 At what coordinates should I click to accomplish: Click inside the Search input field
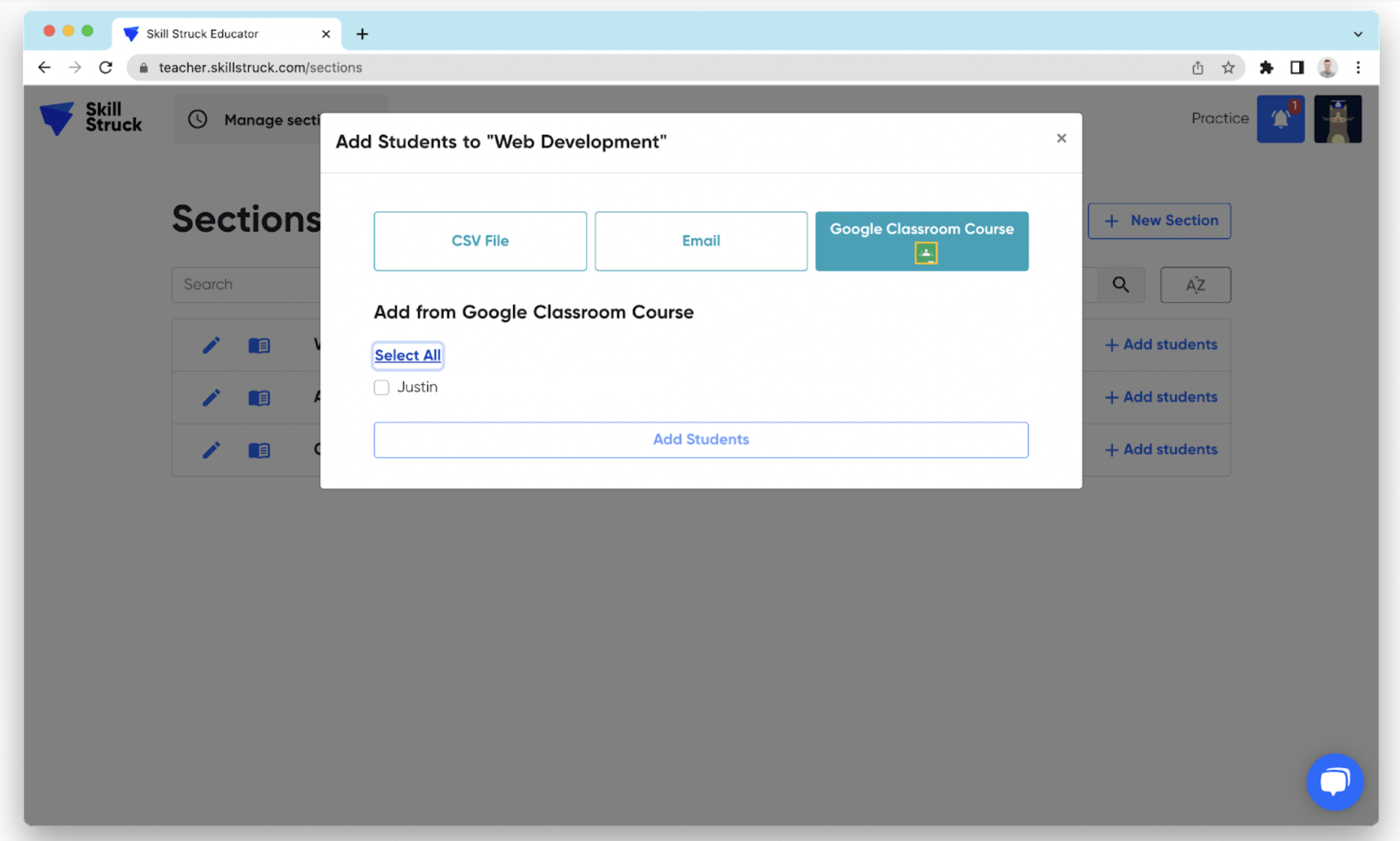[x=239, y=285]
